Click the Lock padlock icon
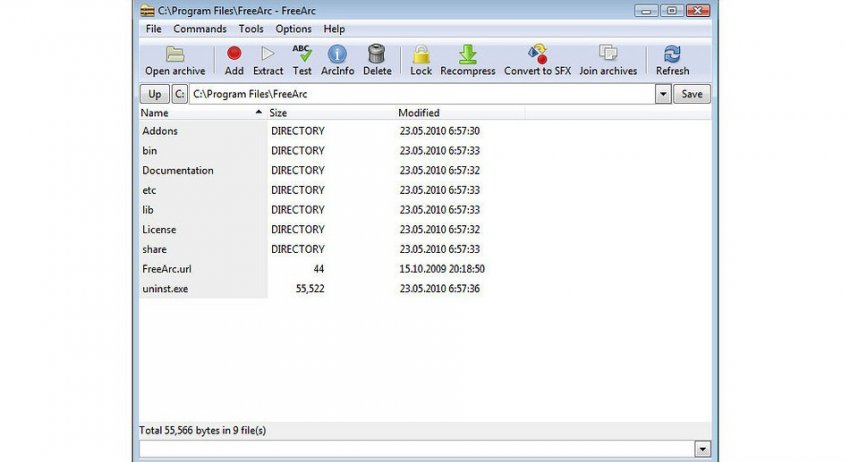Viewport: 850px width, 462px height. point(421,55)
